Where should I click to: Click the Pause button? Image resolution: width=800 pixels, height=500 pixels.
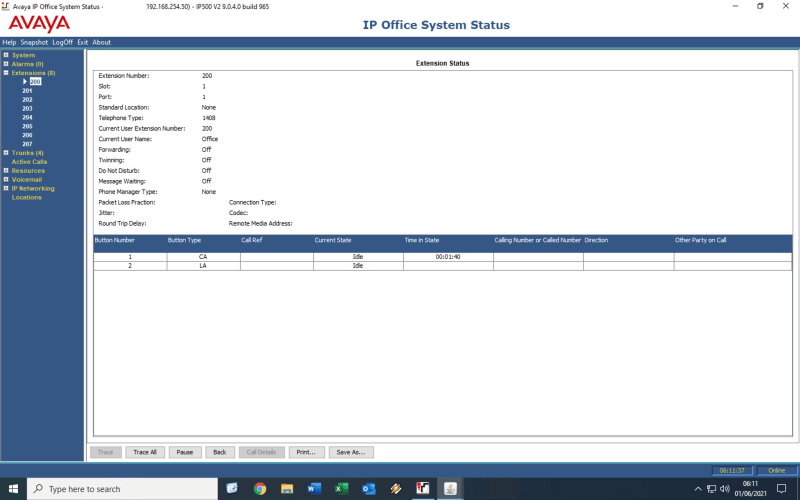coord(185,452)
